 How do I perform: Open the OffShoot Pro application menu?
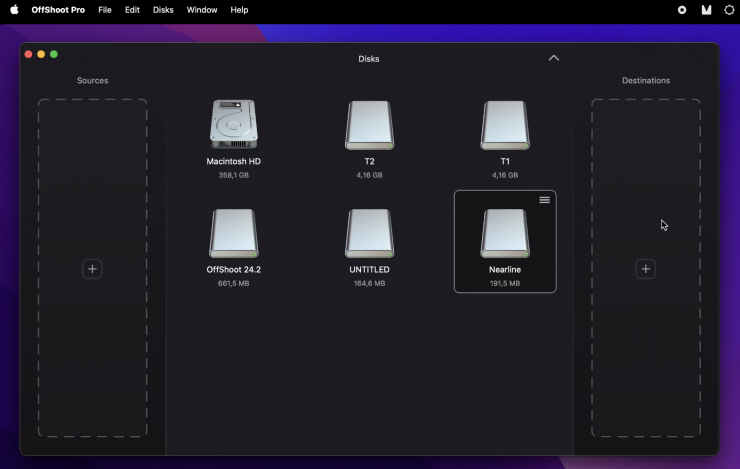coord(58,10)
